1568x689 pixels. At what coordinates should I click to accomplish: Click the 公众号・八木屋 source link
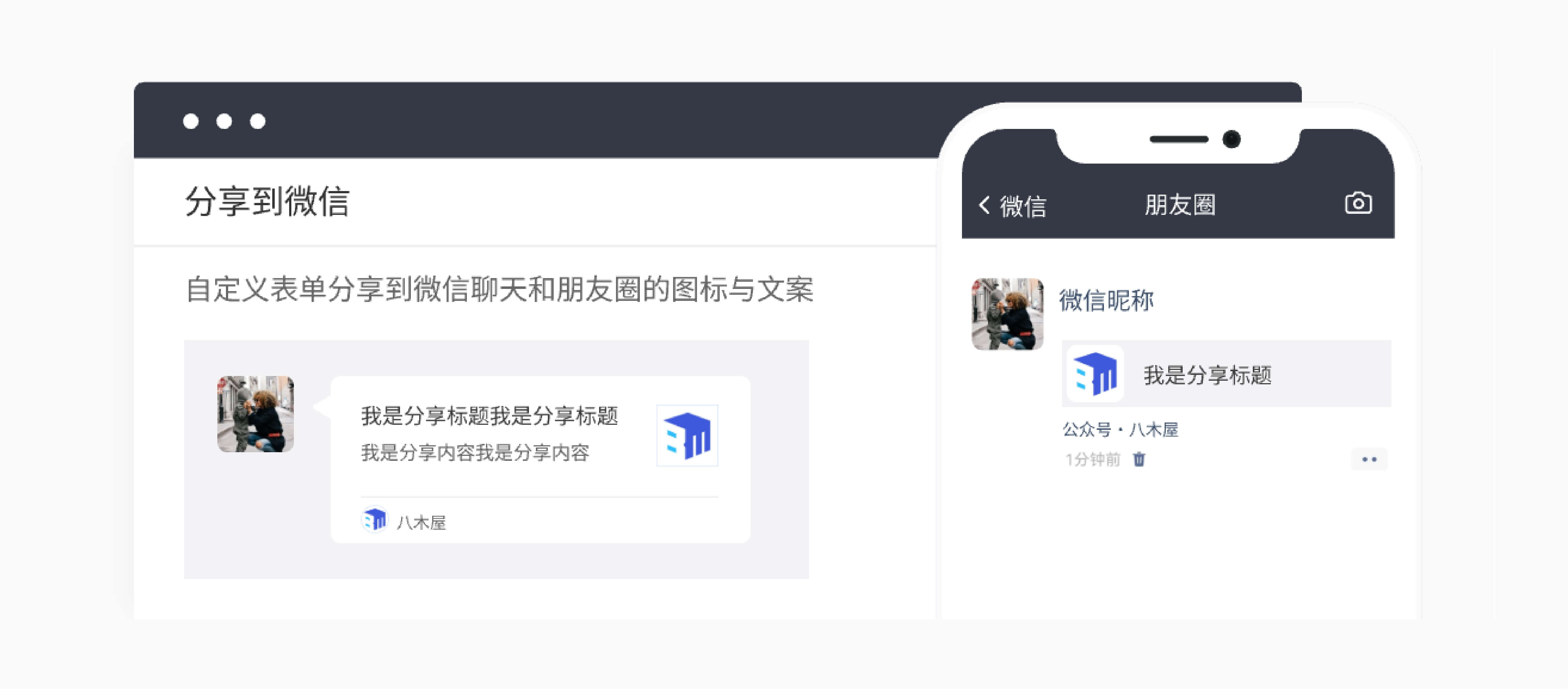click(1120, 430)
